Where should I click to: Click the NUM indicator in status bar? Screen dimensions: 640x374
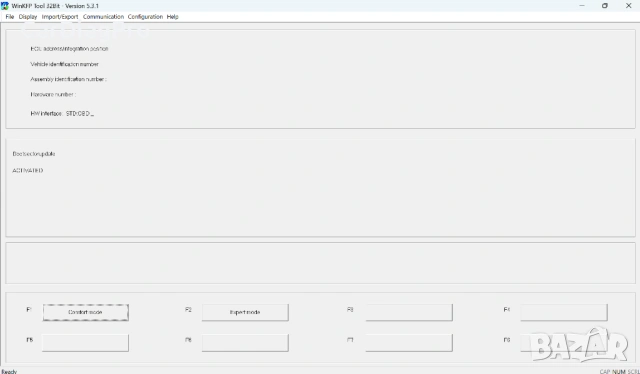pyautogui.click(x=618, y=371)
